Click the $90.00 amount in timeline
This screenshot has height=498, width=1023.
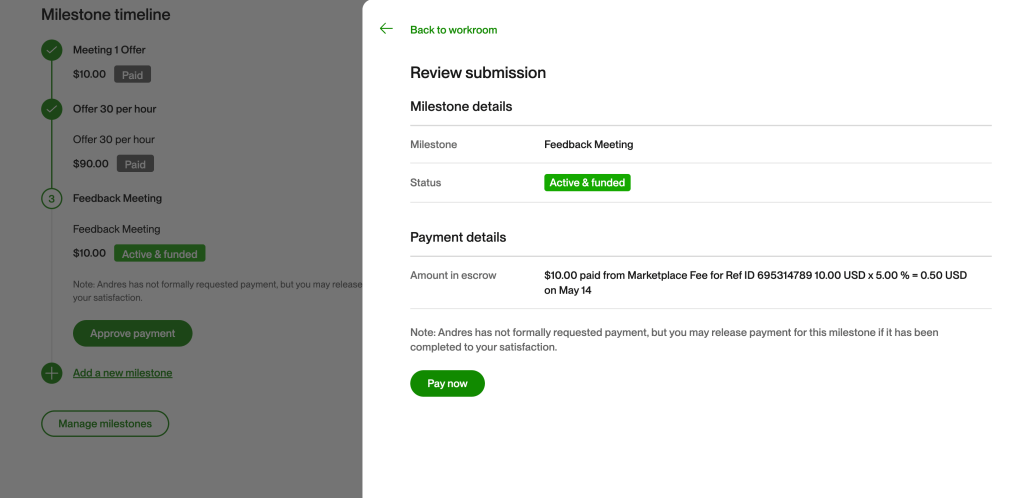[91, 164]
